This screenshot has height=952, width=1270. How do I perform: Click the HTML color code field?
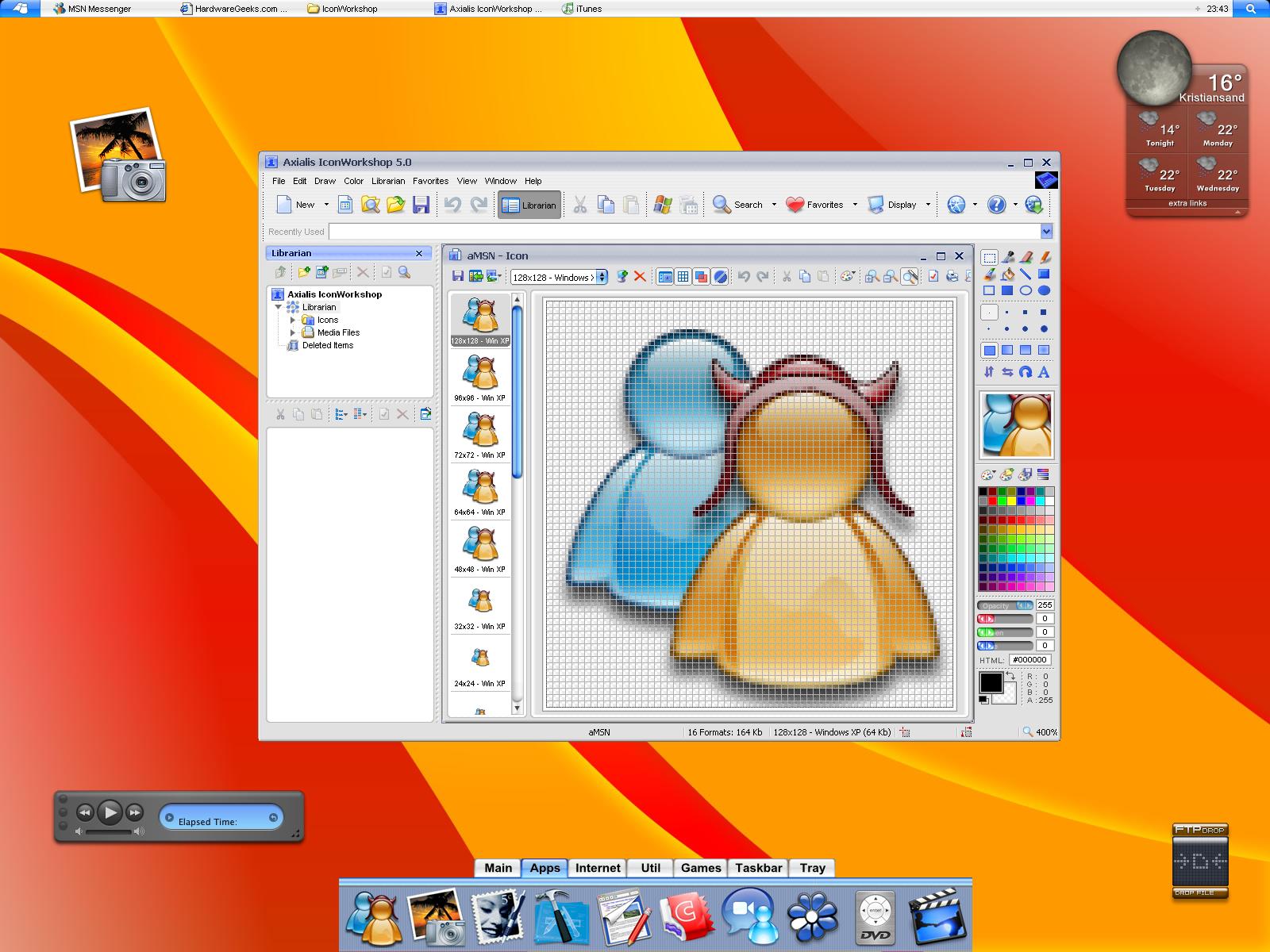point(1030,660)
